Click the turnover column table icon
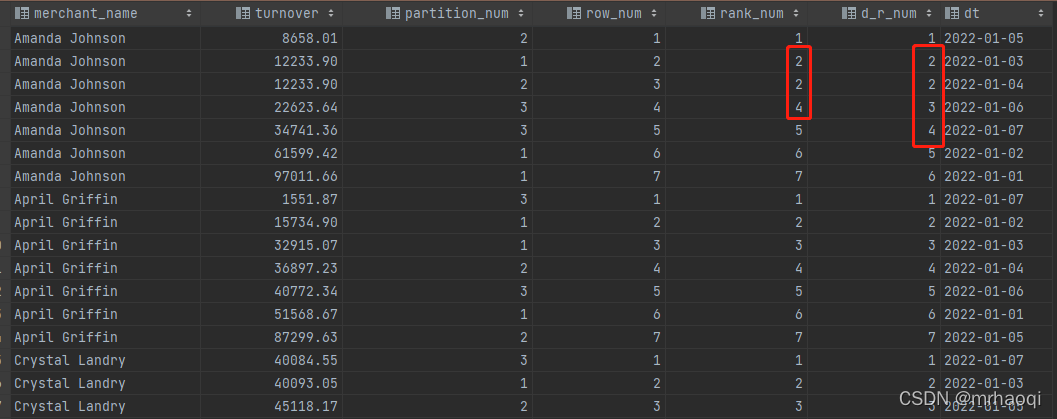The image size is (1057, 419). (243, 13)
